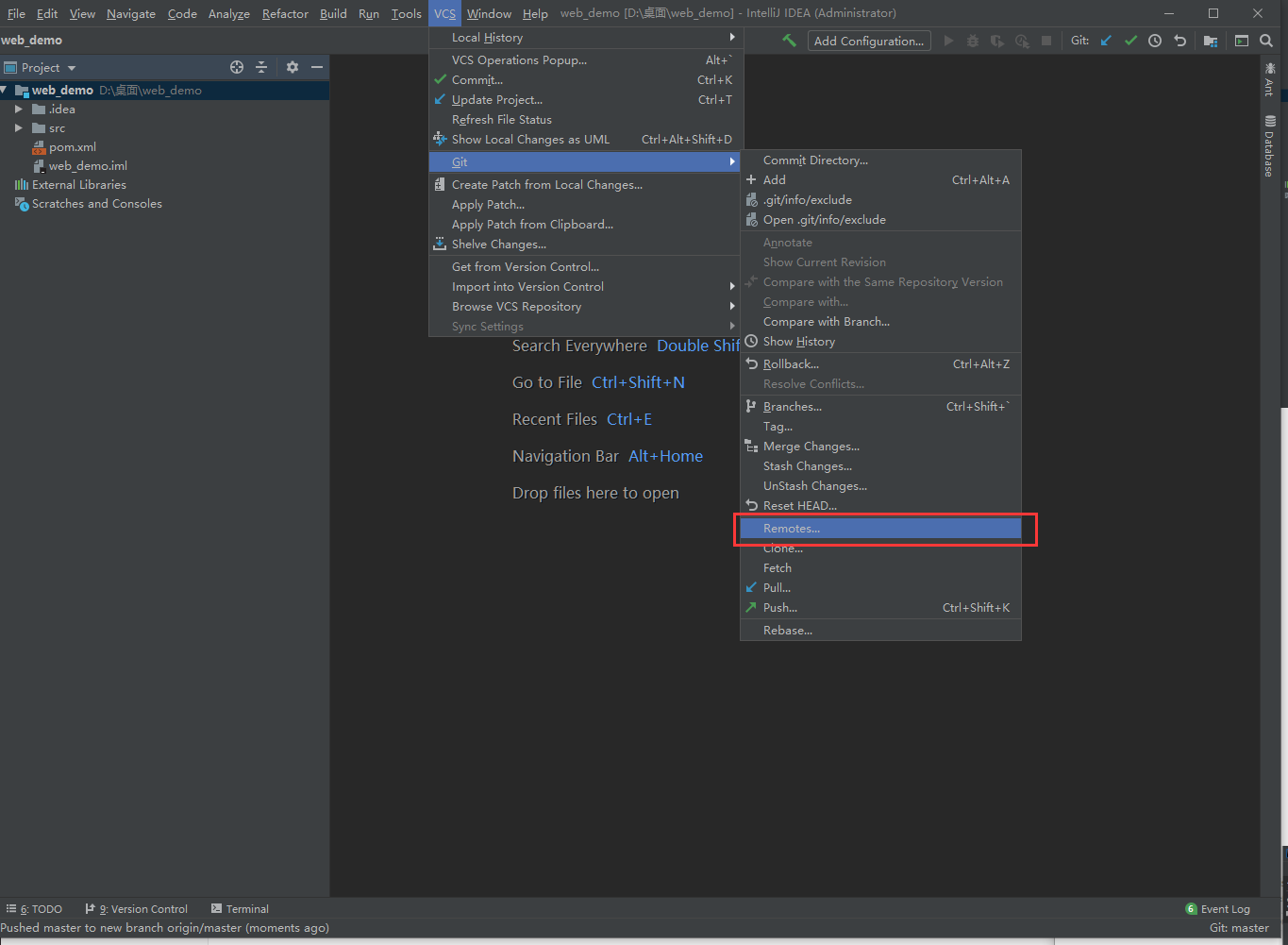
Task: Click the Git commit checkmark toolbar icon
Action: (1130, 41)
